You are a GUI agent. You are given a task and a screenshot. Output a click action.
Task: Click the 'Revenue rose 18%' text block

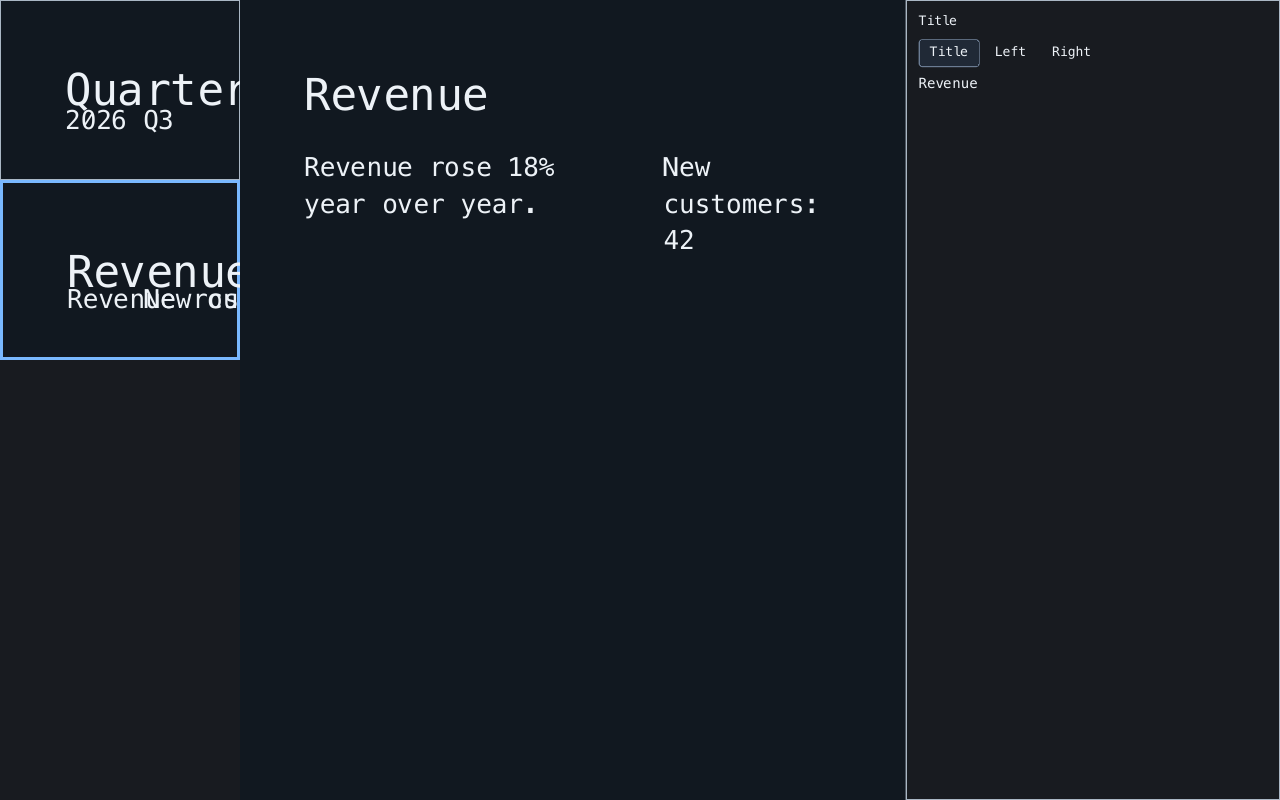[430, 186]
